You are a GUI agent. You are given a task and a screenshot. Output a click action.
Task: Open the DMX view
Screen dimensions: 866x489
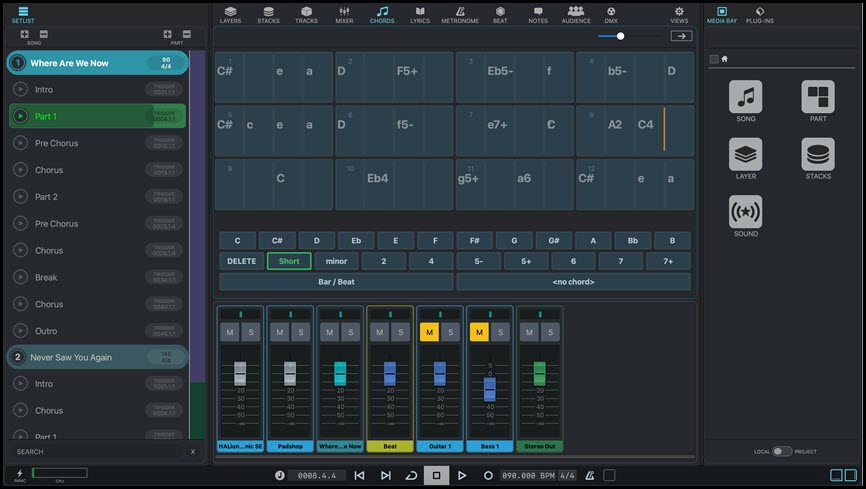[611, 15]
